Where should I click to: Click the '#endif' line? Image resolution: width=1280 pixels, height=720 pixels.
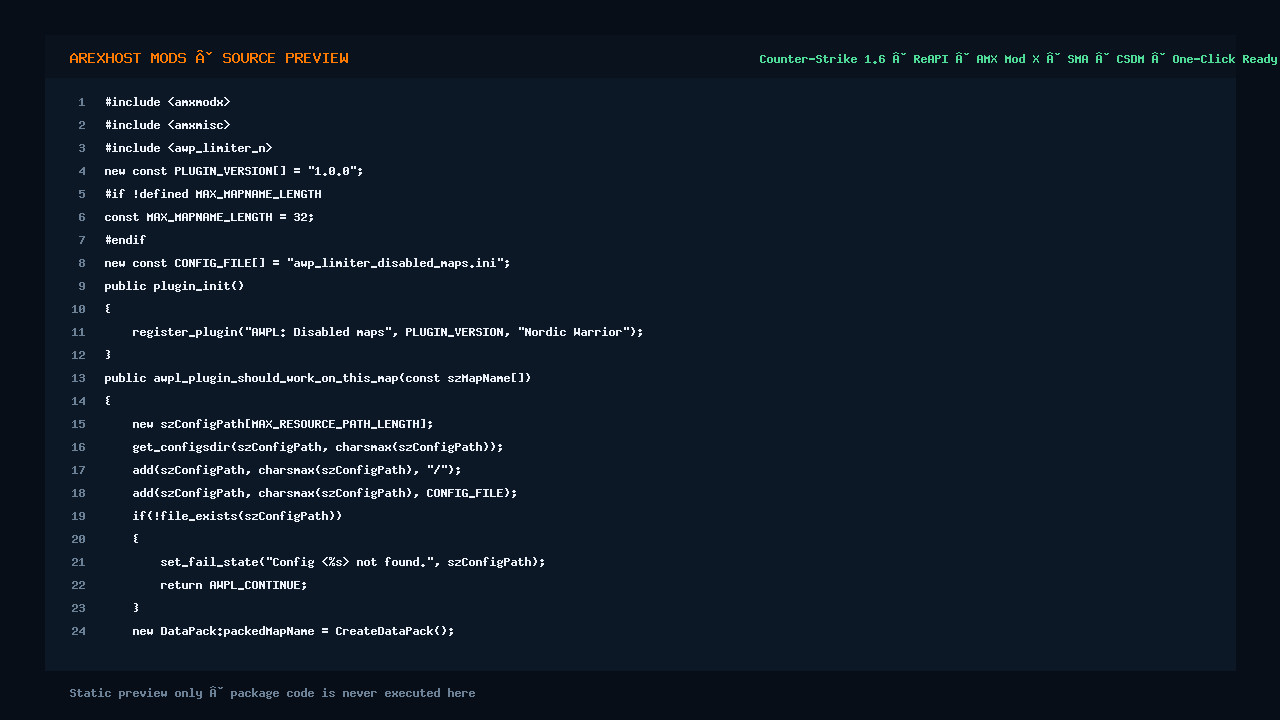click(125, 240)
